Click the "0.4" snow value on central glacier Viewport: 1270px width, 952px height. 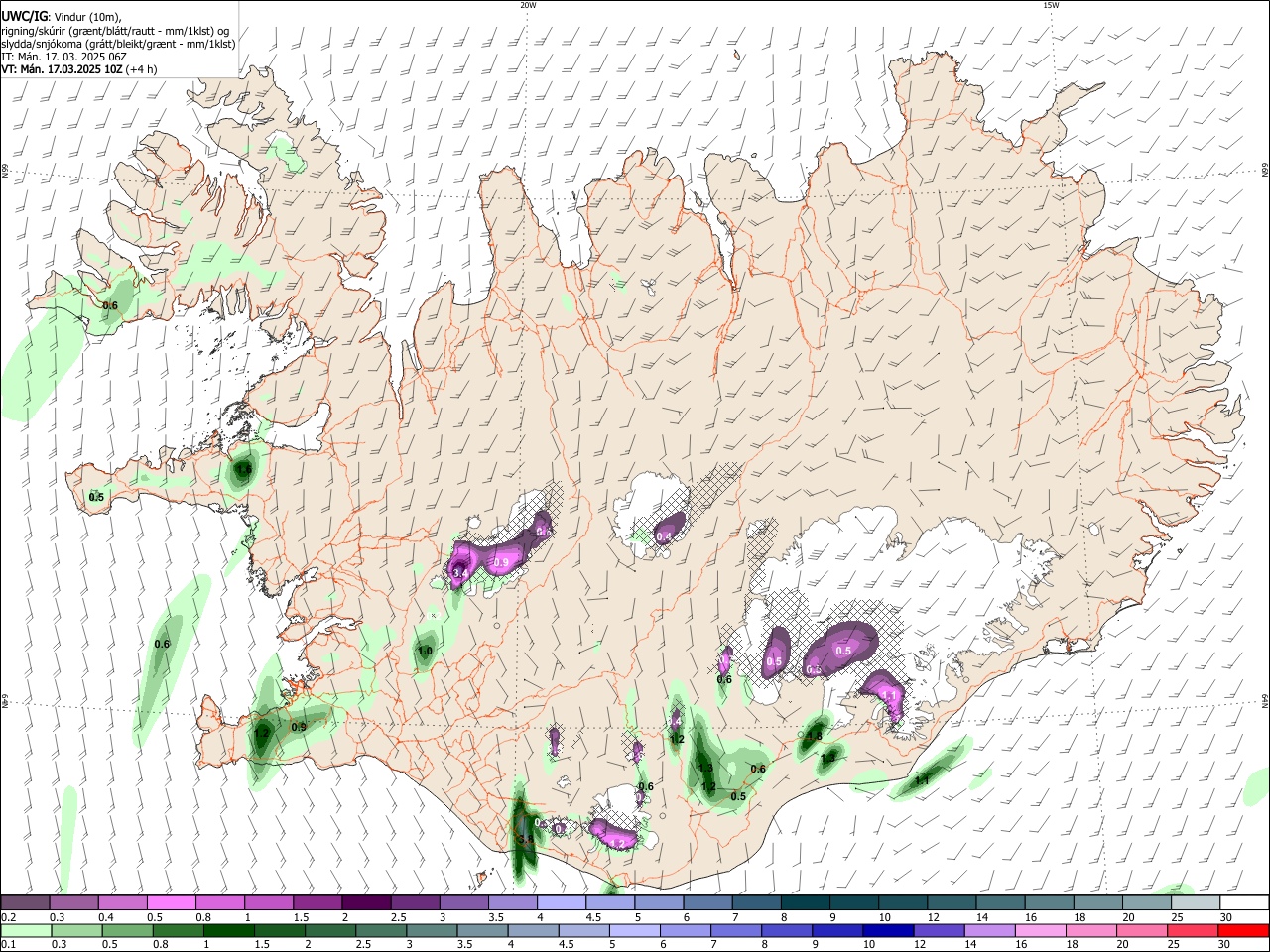click(665, 537)
